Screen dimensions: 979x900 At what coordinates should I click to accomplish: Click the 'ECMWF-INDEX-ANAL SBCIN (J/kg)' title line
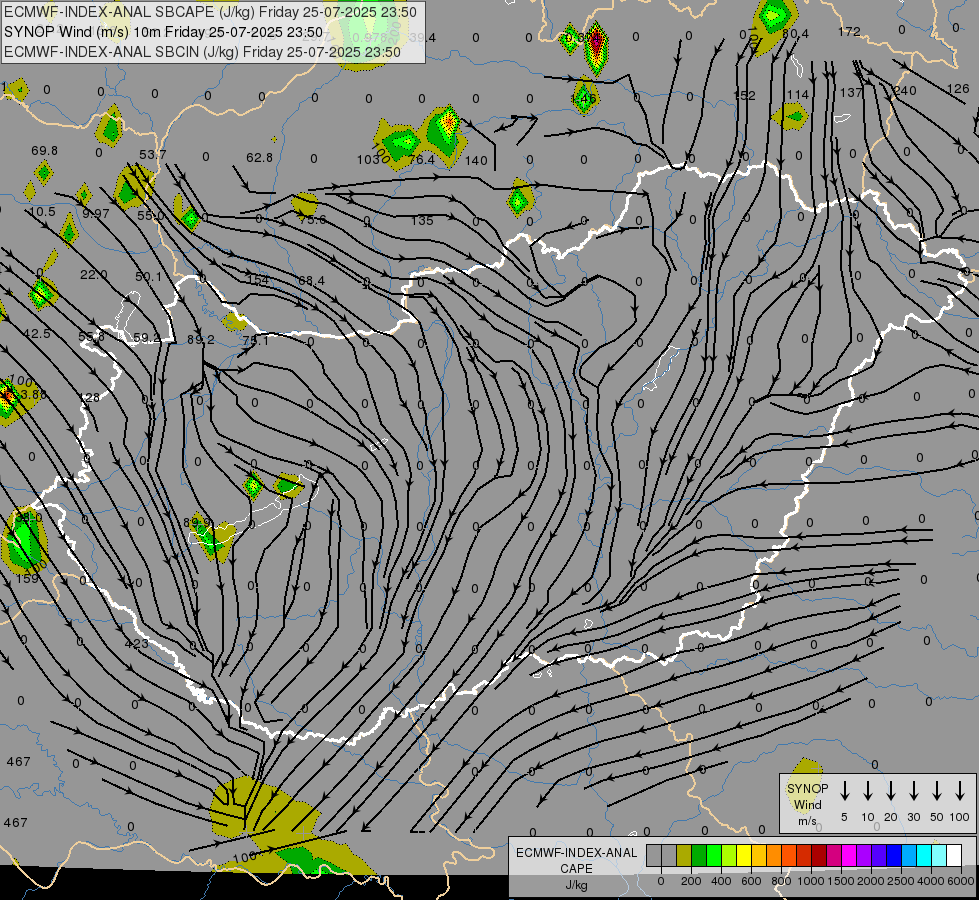click(x=202, y=52)
